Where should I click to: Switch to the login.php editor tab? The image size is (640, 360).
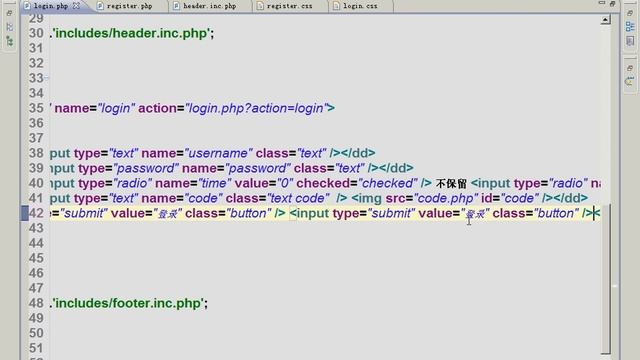click(51, 6)
